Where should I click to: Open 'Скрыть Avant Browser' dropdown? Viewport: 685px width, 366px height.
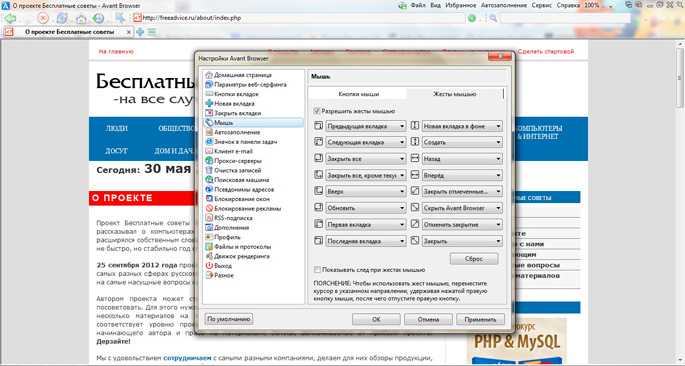462,208
